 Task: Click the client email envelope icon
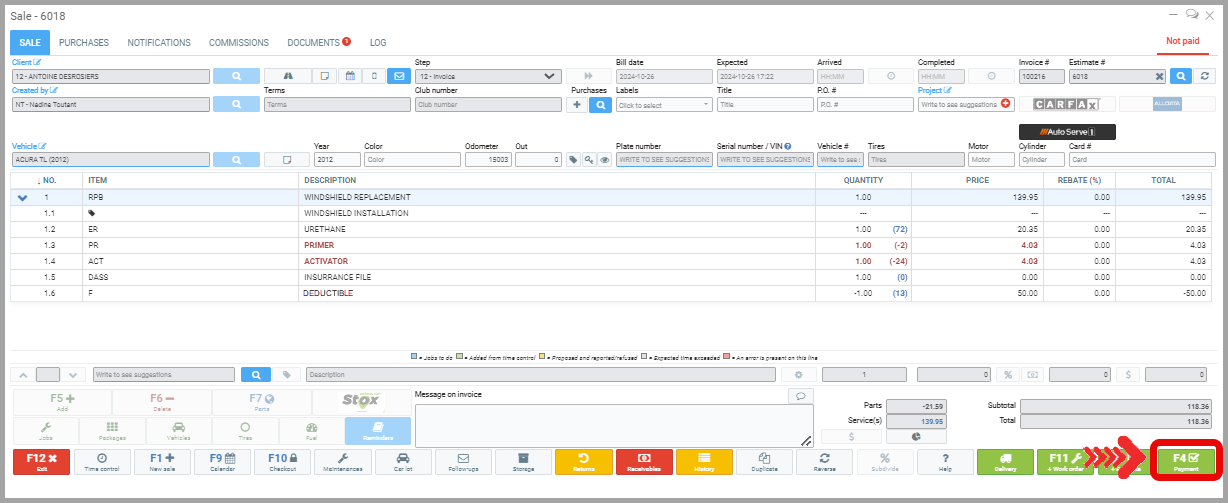coord(399,76)
